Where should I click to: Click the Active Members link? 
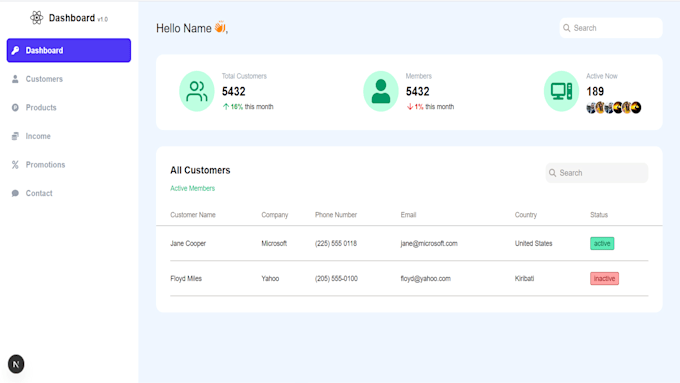(x=193, y=188)
